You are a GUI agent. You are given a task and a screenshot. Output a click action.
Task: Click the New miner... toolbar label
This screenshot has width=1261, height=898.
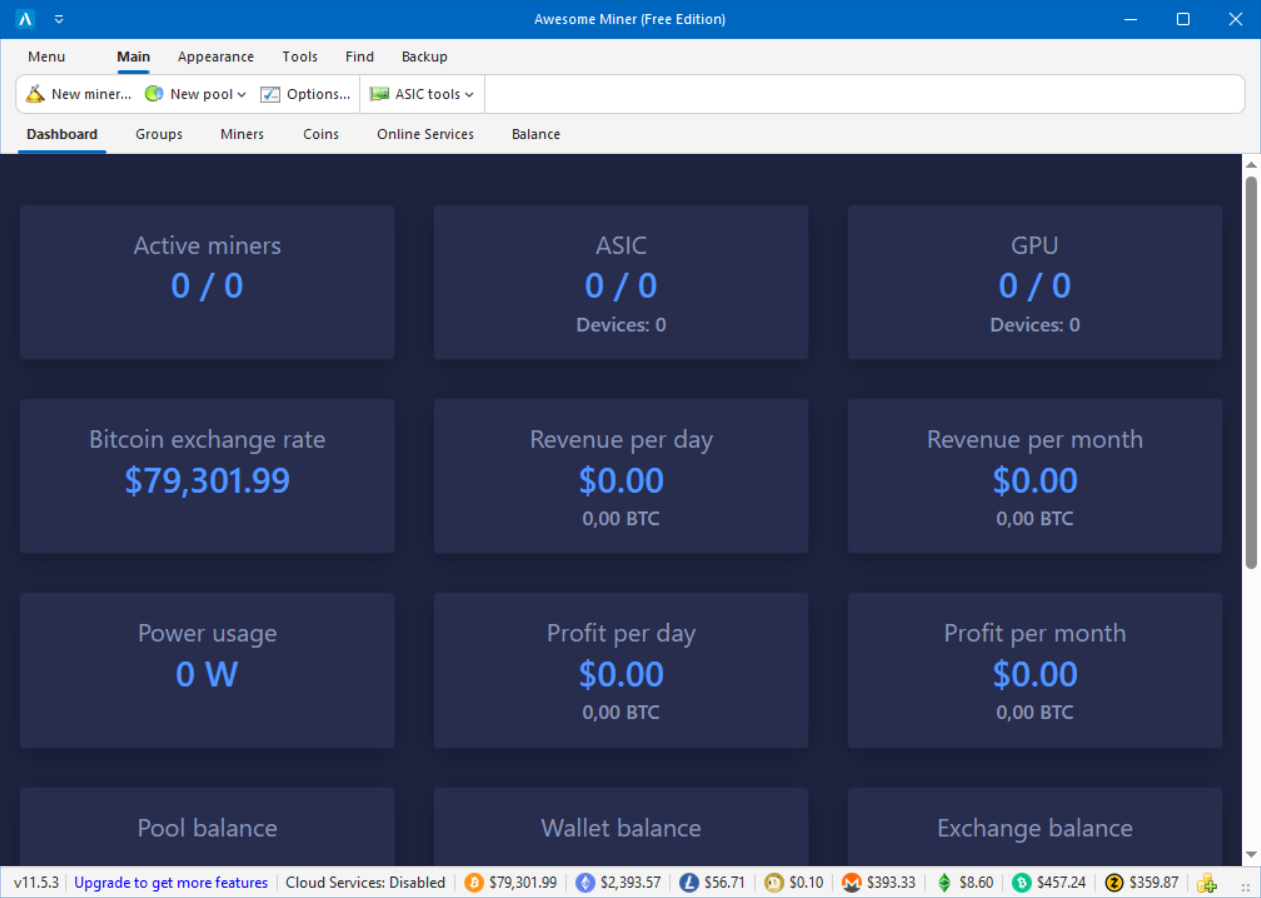tap(91, 94)
